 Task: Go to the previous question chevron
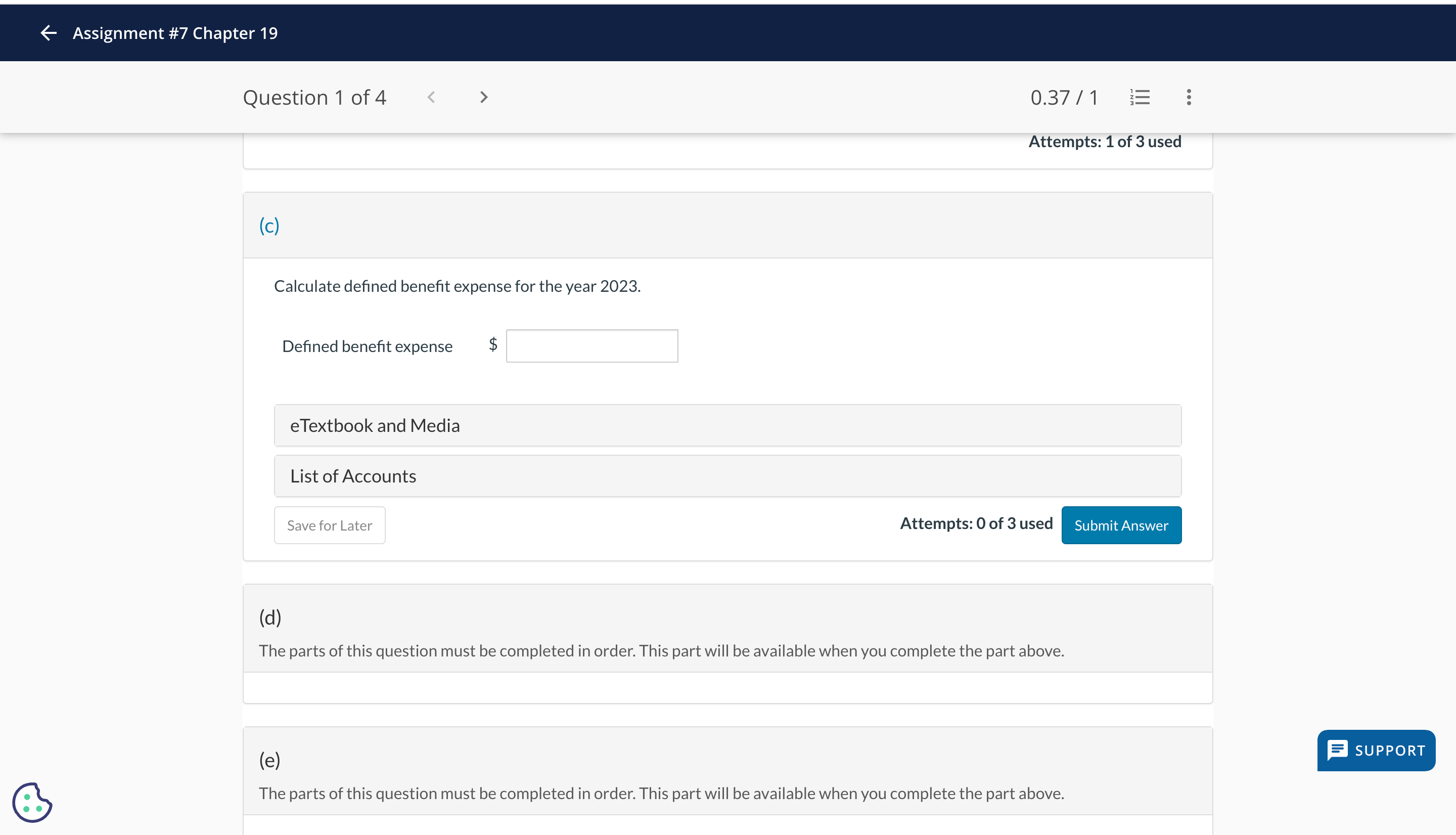[432, 98]
